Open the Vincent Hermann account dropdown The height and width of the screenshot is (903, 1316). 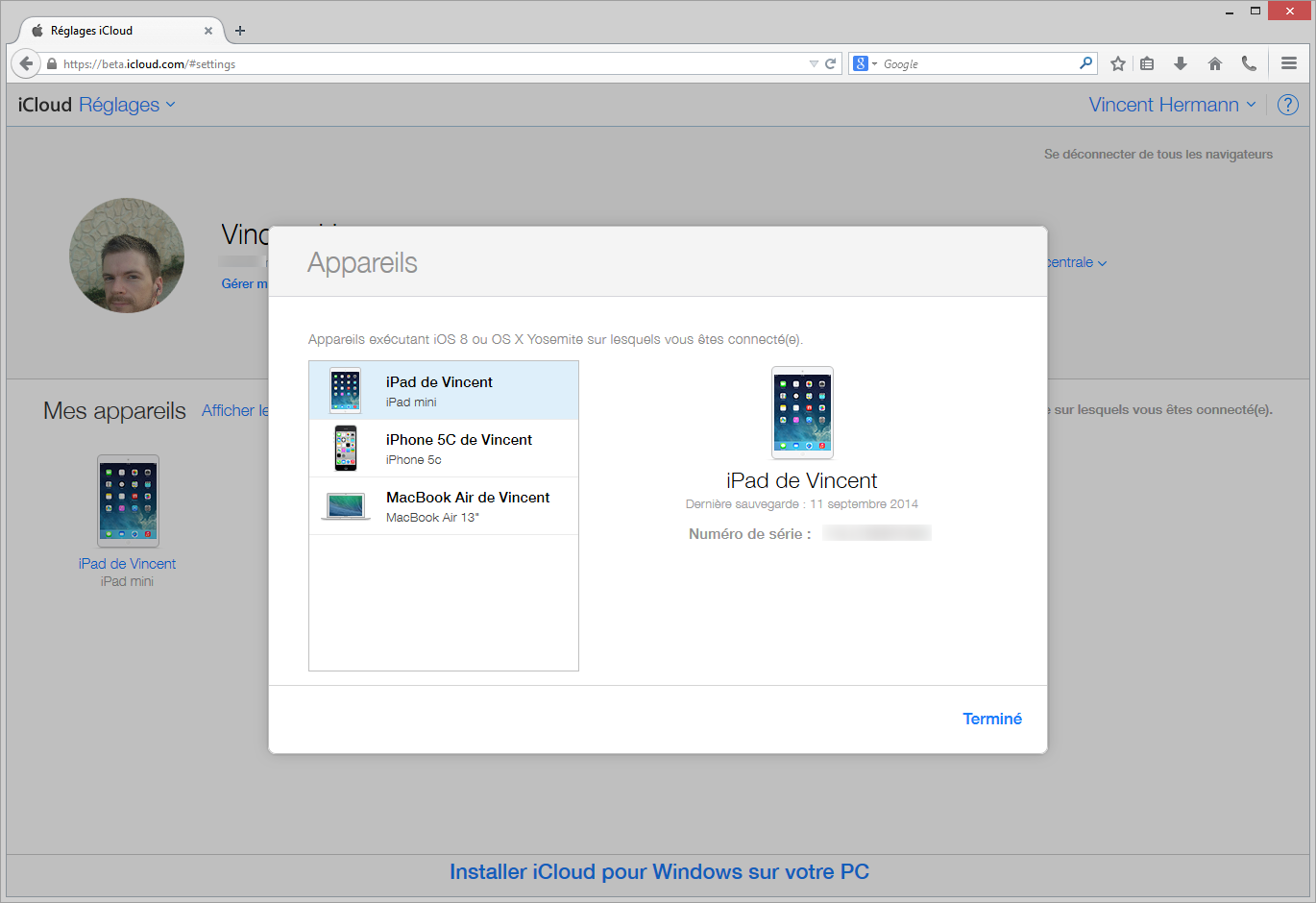1171,105
